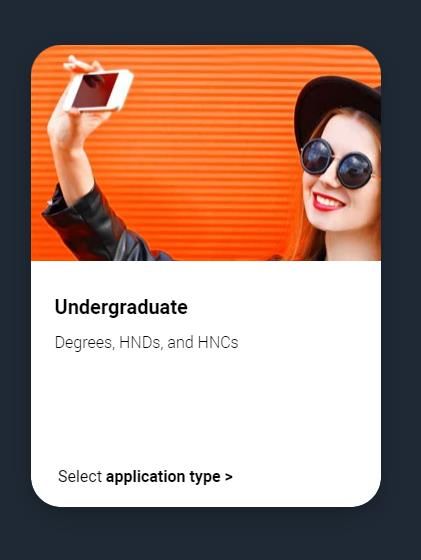
Task: Click the woman's smiling red lips
Action: coord(328,202)
